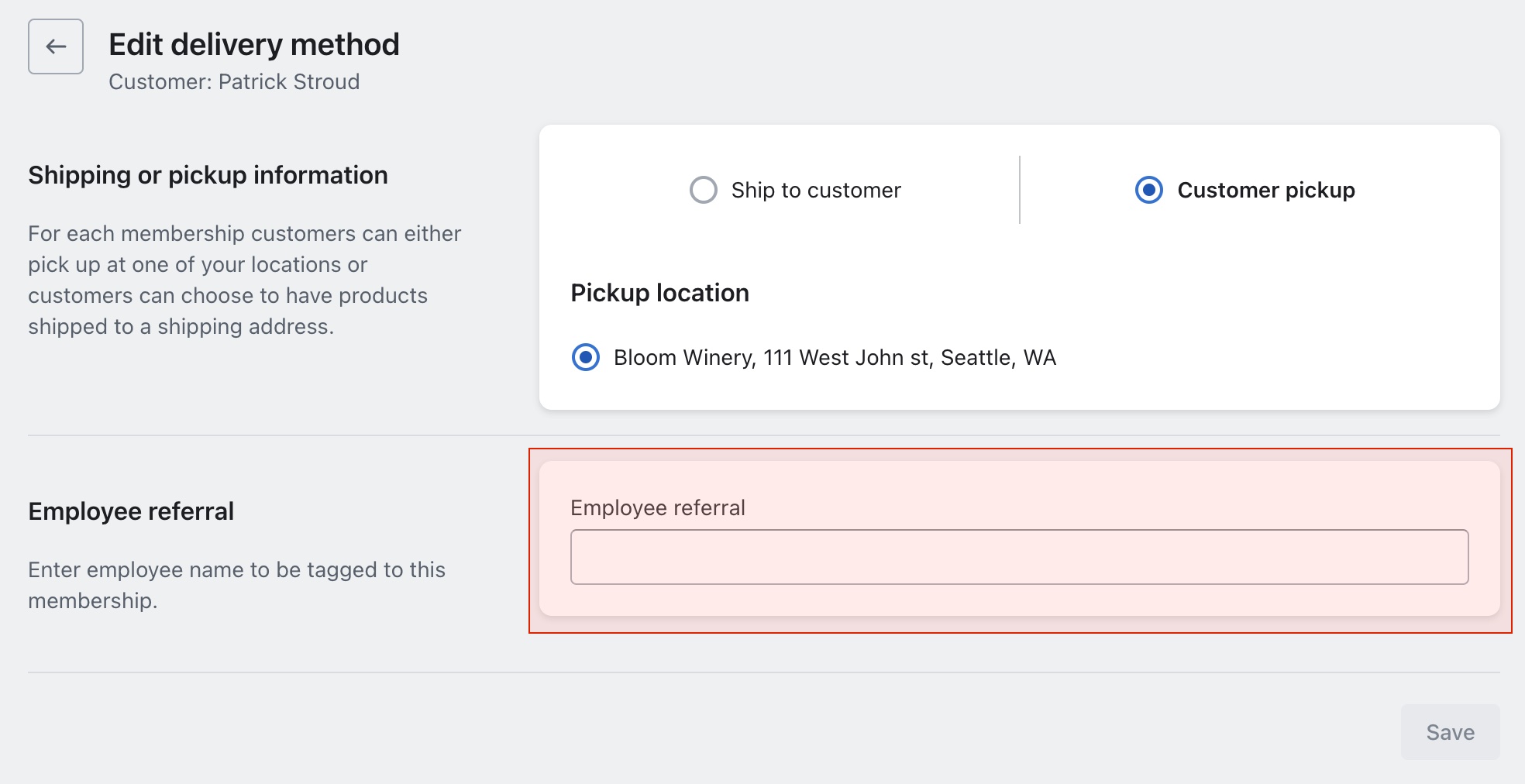The image size is (1525, 784).
Task: Click the back arrow button
Action: [56, 46]
